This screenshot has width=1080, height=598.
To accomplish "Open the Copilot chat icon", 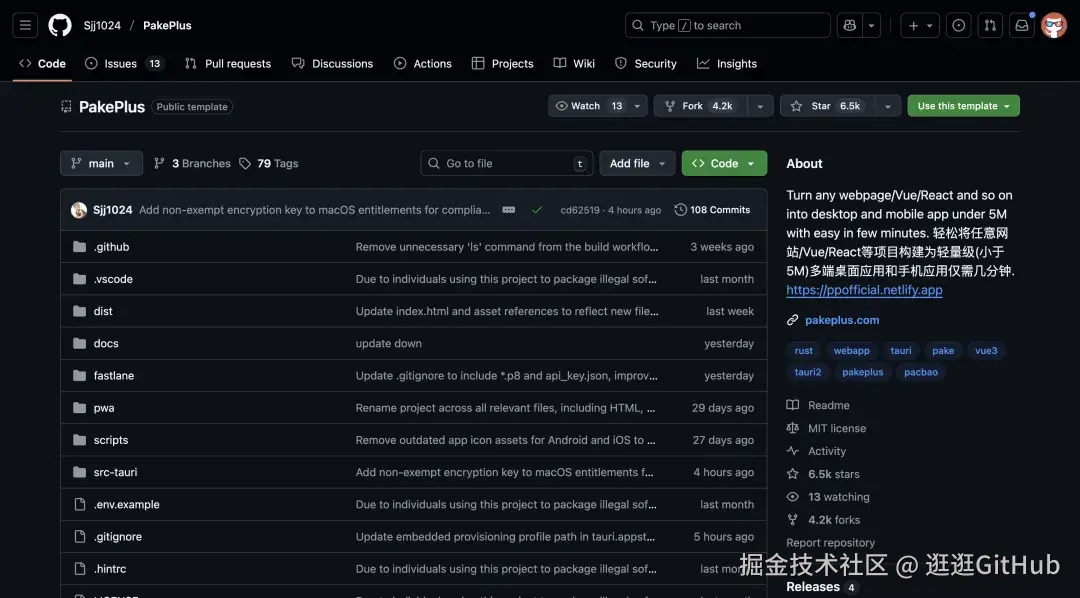I will click(x=849, y=25).
